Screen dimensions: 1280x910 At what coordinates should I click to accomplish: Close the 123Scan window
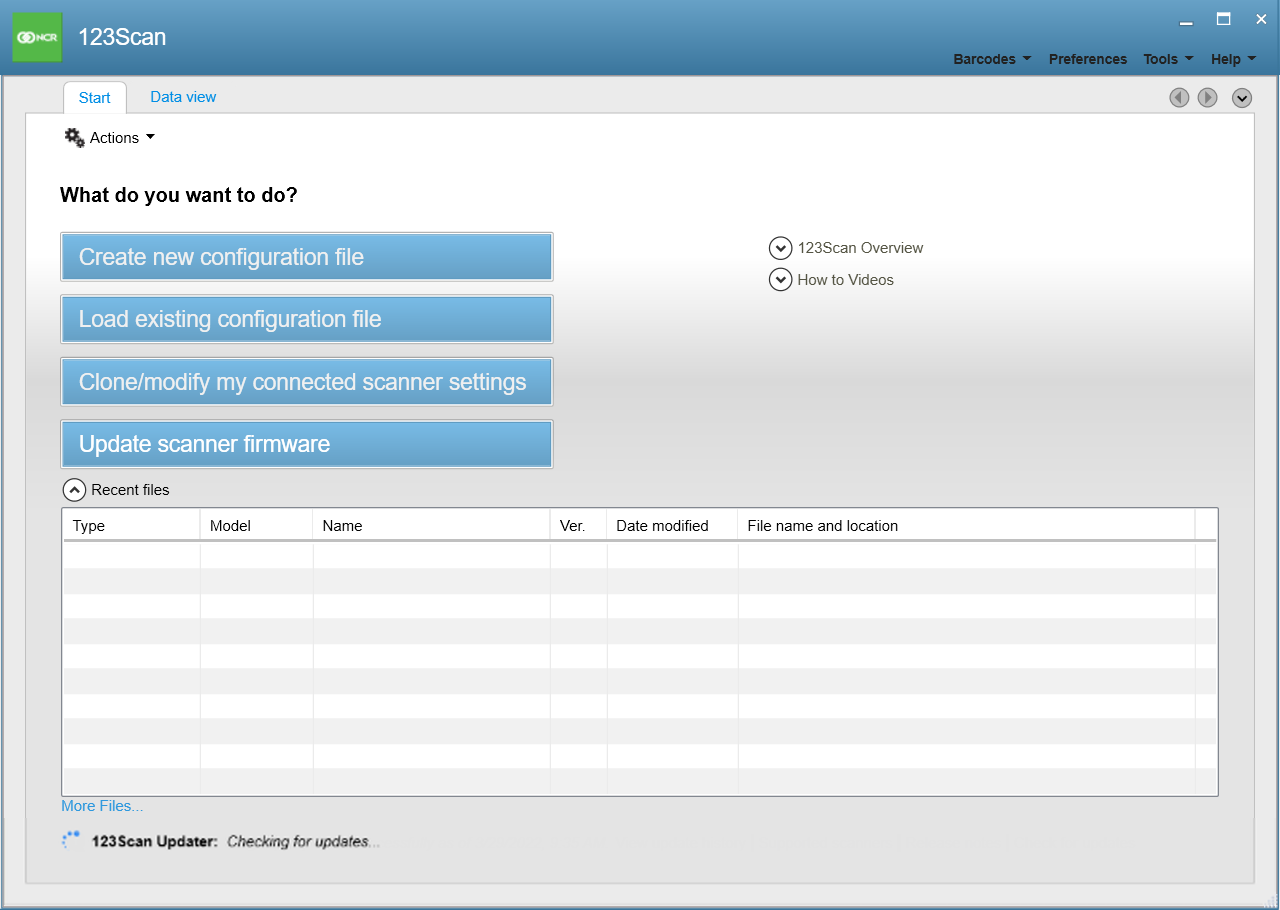1260,19
